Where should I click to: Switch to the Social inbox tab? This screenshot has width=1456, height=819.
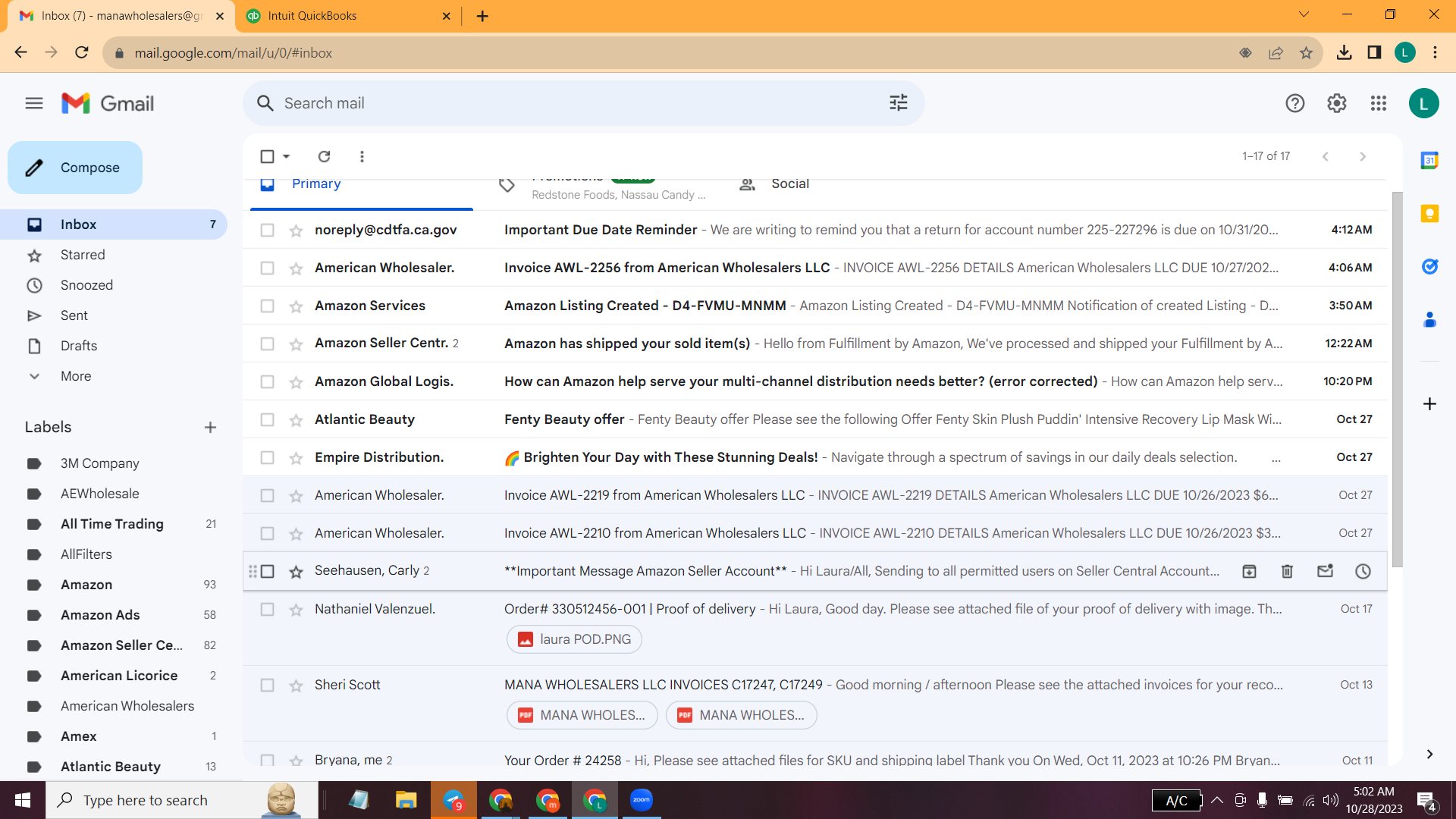point(790,184)
